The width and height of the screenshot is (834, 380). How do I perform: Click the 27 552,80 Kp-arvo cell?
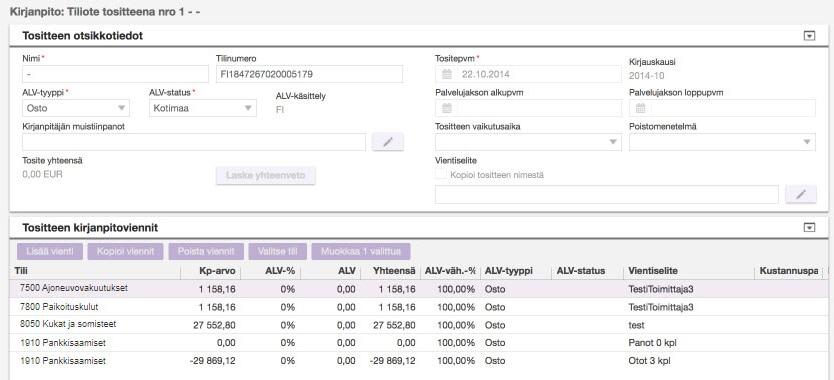(x=214, y=325)
